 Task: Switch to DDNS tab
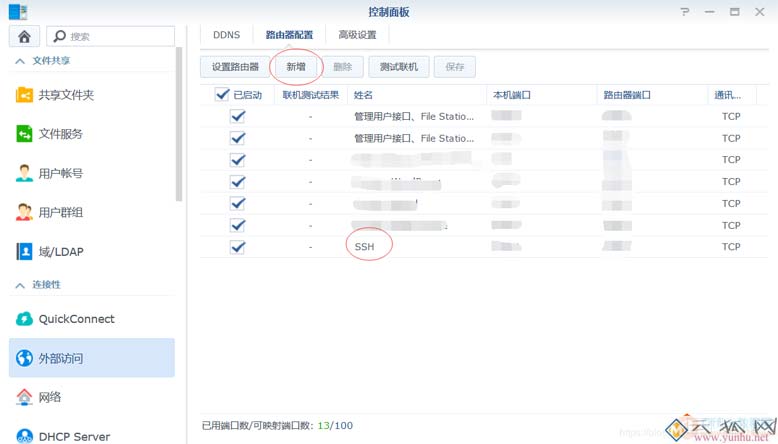[x=226, y=35]
